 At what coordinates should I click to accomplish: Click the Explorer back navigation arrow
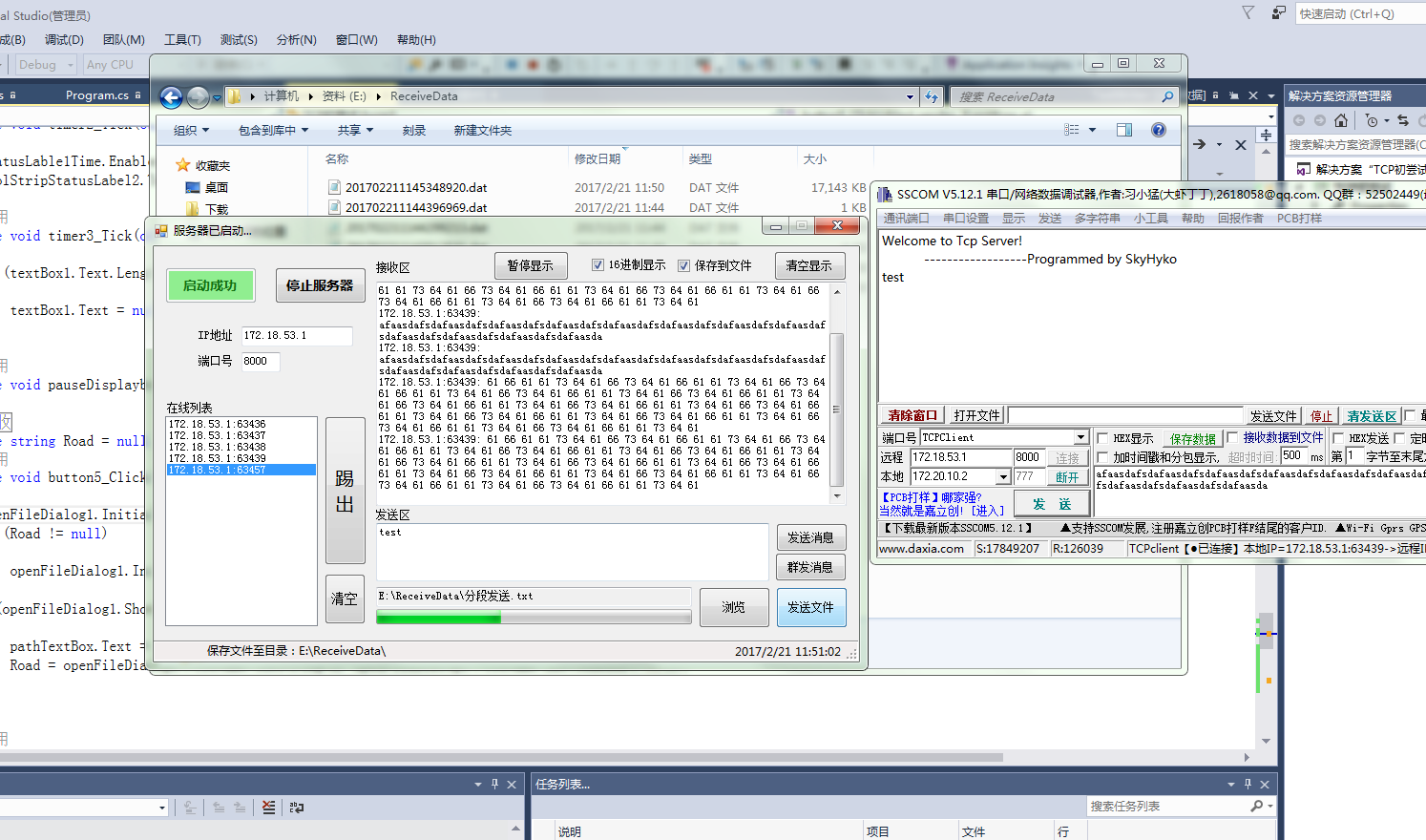tap(171, 97)
